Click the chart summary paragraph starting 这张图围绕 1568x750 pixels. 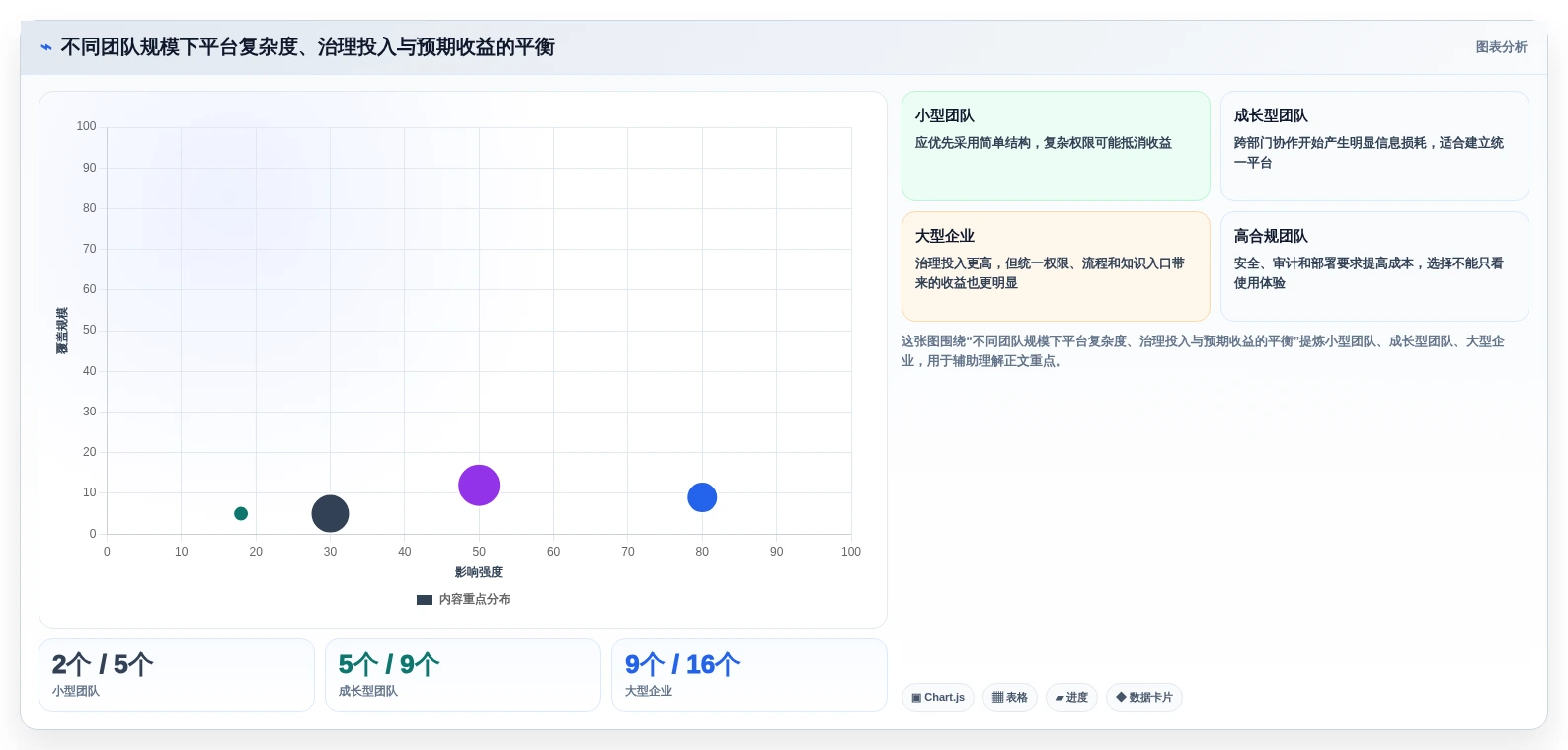coord(1203,351)
